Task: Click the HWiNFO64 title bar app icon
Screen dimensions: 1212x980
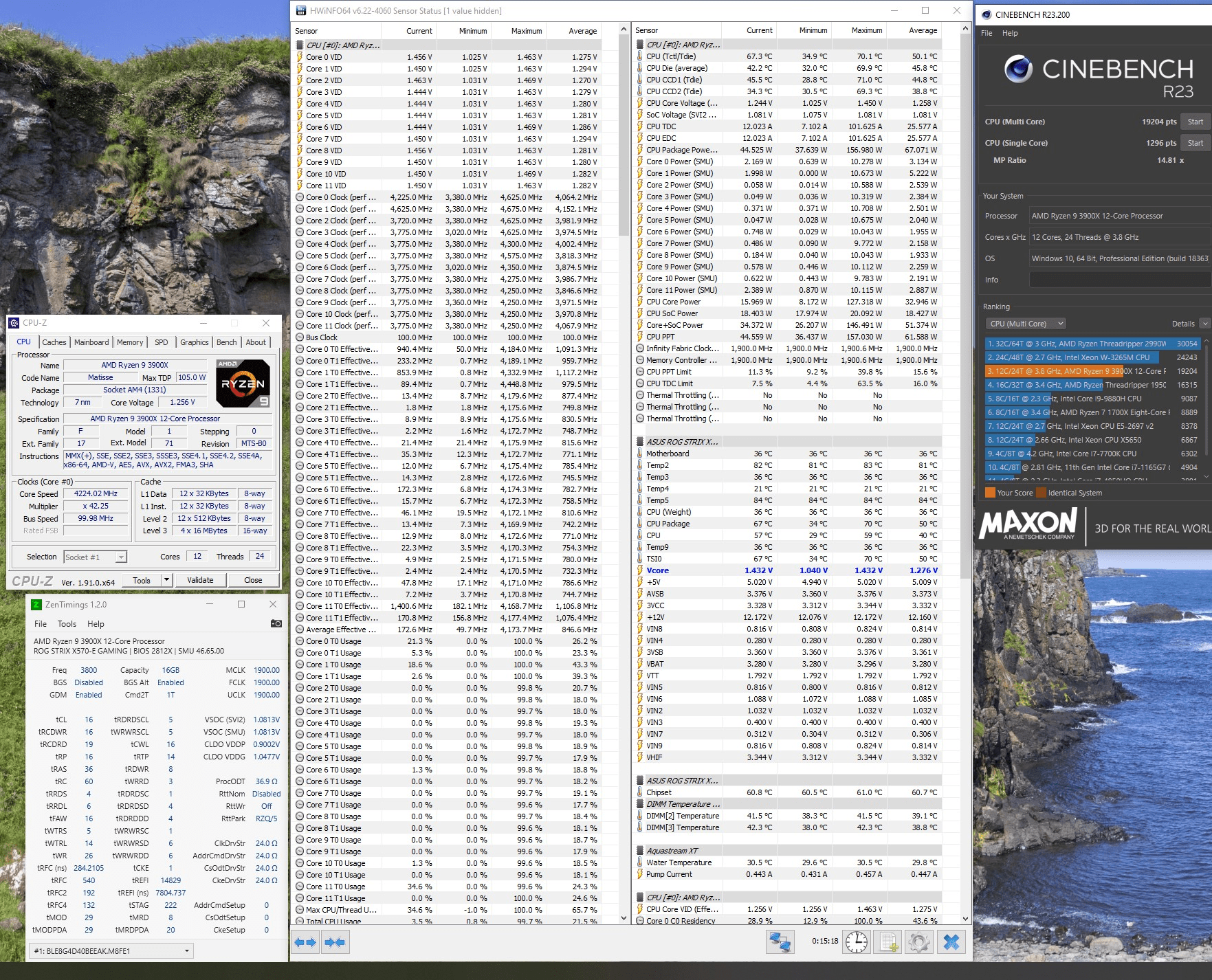Action: (301, 10)
